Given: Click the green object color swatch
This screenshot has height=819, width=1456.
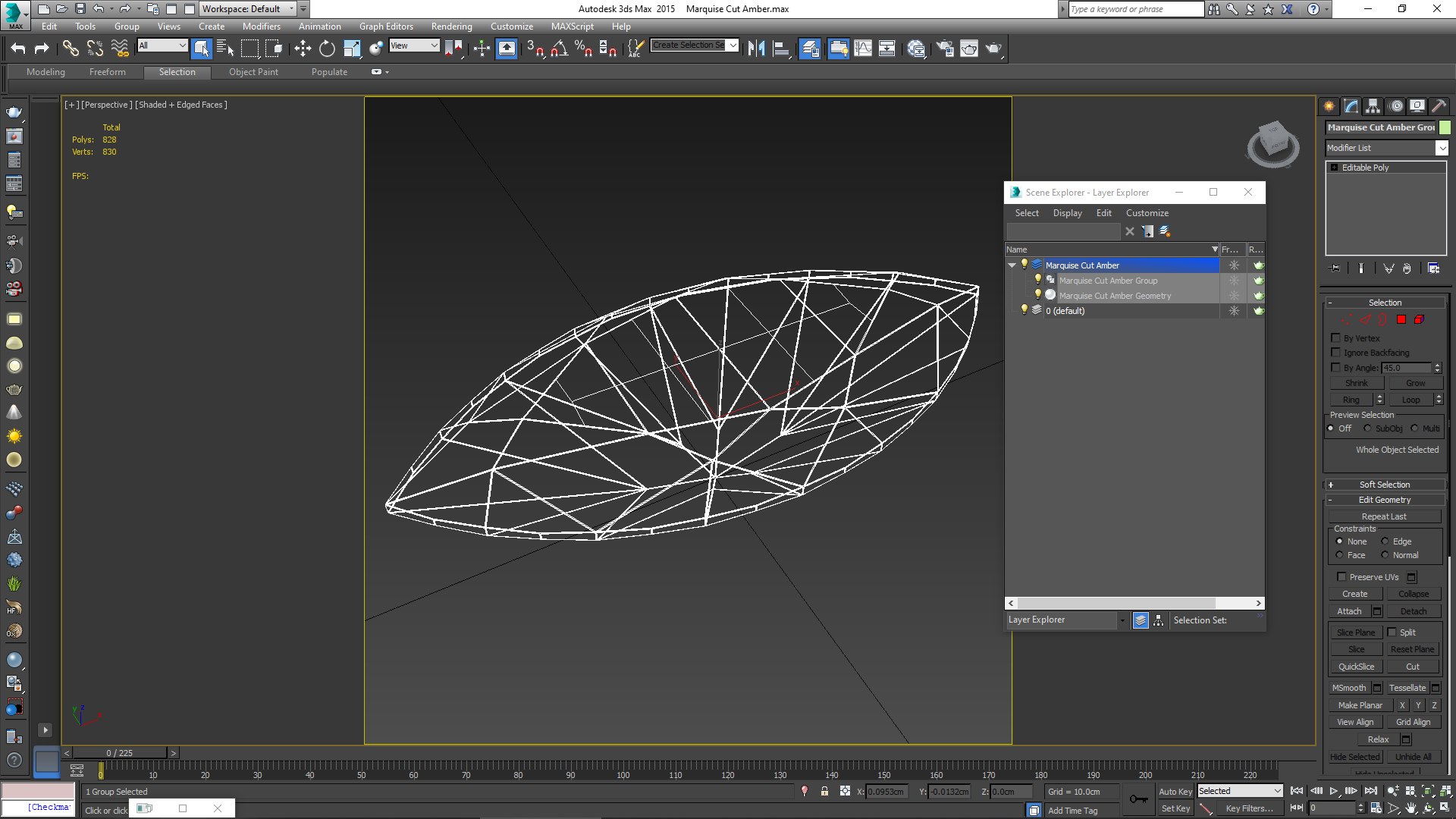Looking at the screenshot, I should click(x=1445, y=127).
